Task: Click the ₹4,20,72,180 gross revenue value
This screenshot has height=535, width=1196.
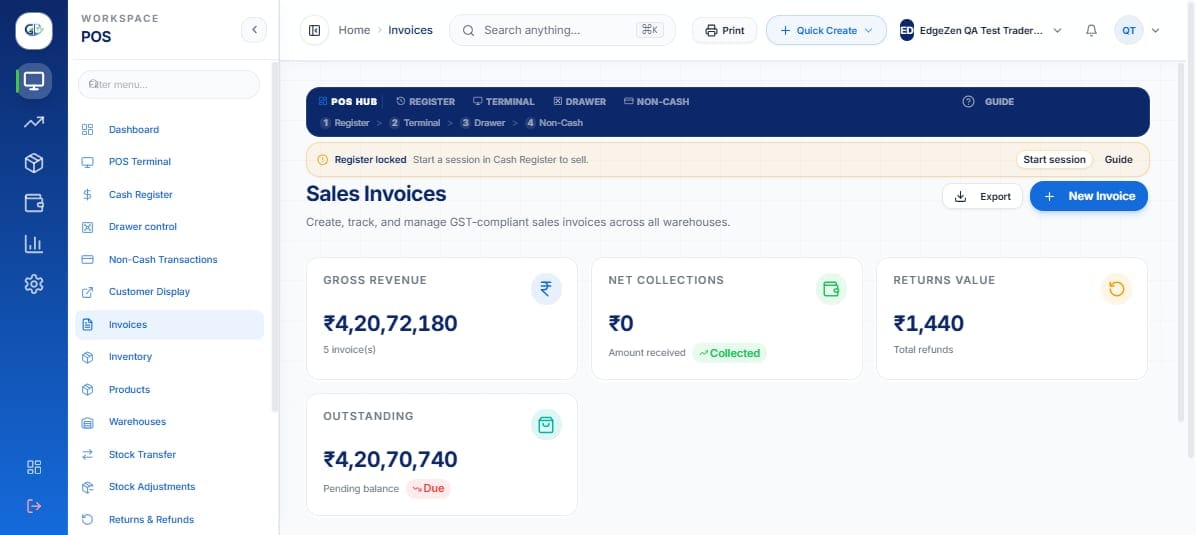Action: point(391,324)
